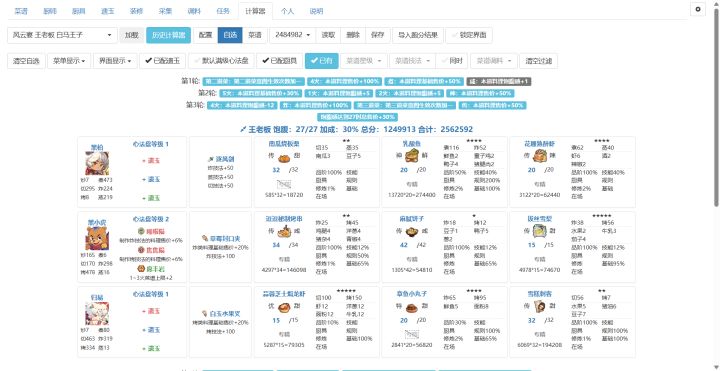Click the sold-out stamp under 章鱼小丸子

[x=412, y=335]
